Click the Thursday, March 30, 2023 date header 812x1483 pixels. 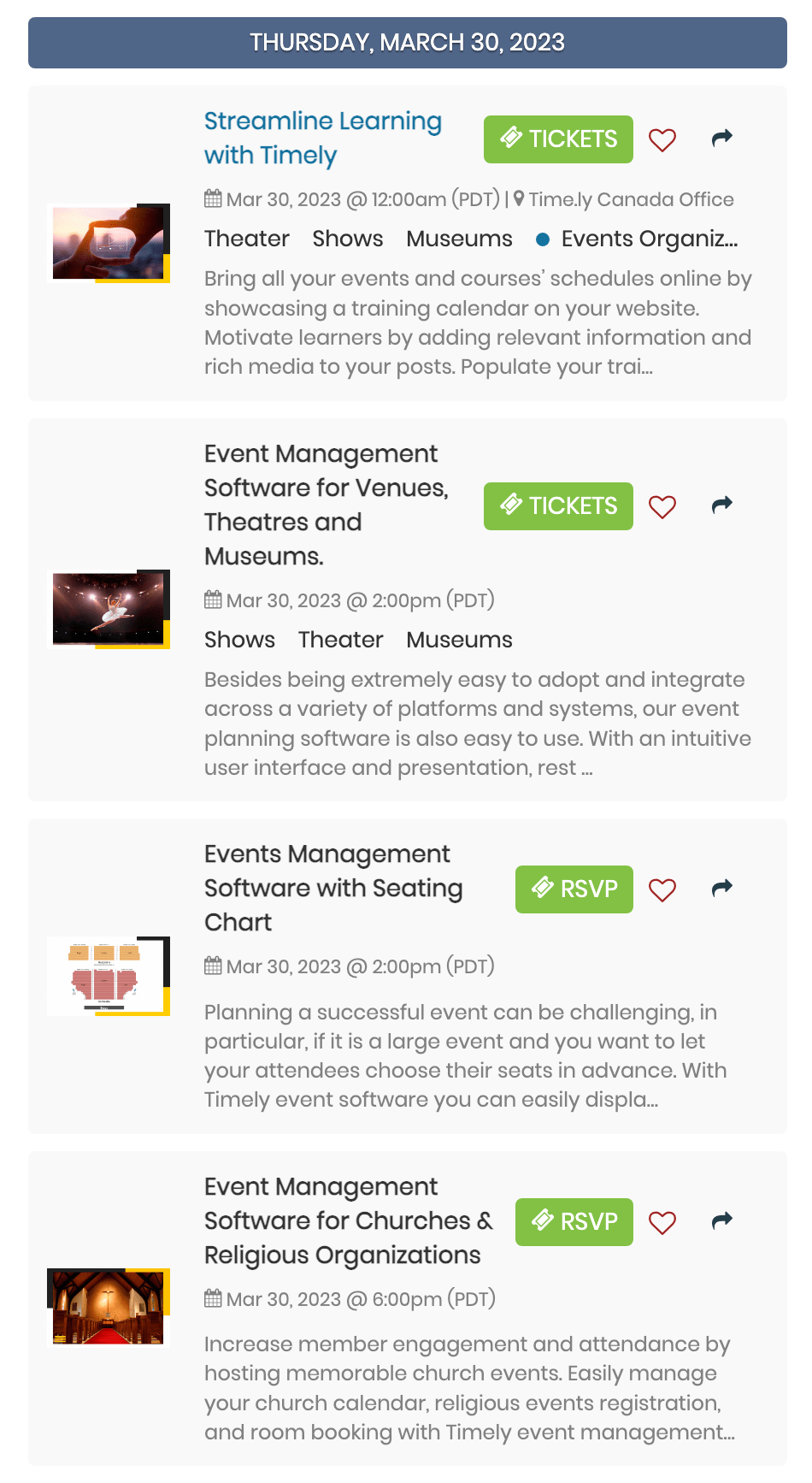click(408, 43)
